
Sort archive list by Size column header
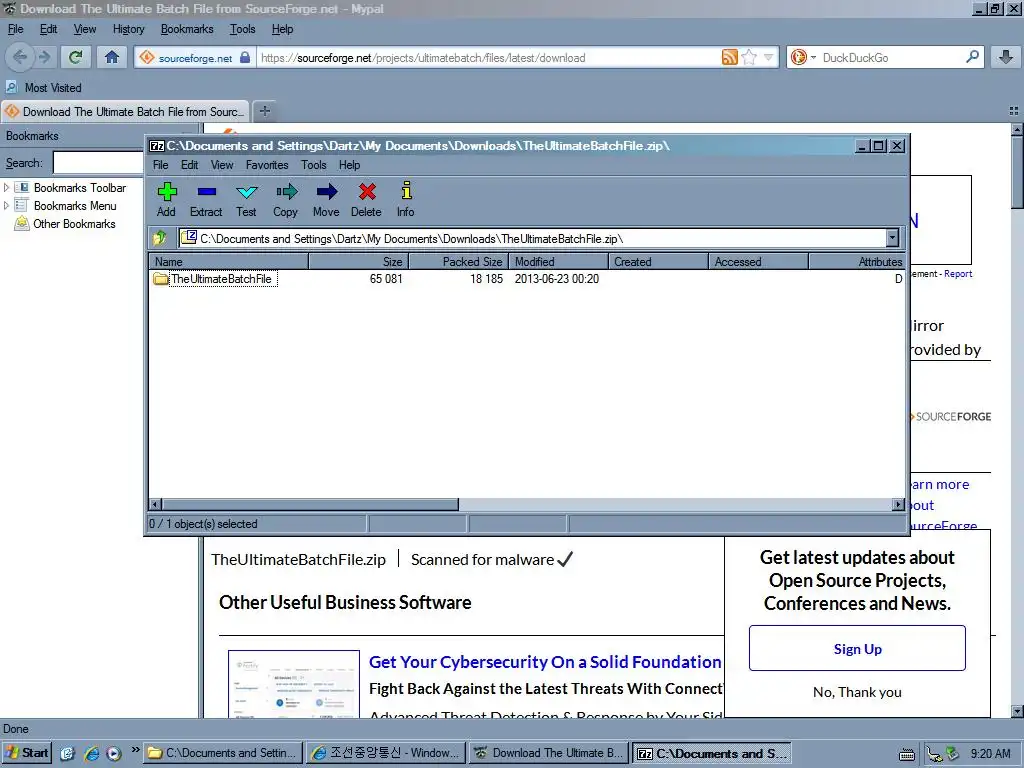point(359,261)
